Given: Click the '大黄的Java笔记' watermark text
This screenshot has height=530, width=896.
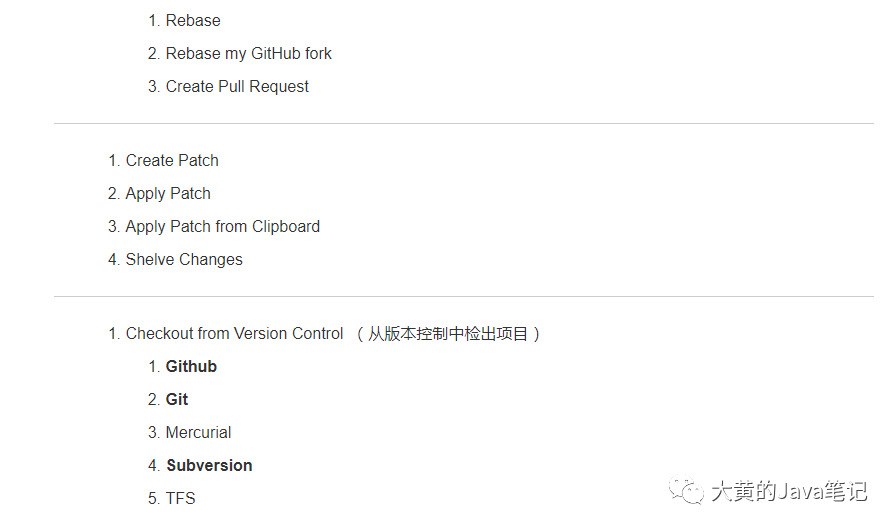Looking at the screenshot, I should pyautogui.click(x=788, y=491).
